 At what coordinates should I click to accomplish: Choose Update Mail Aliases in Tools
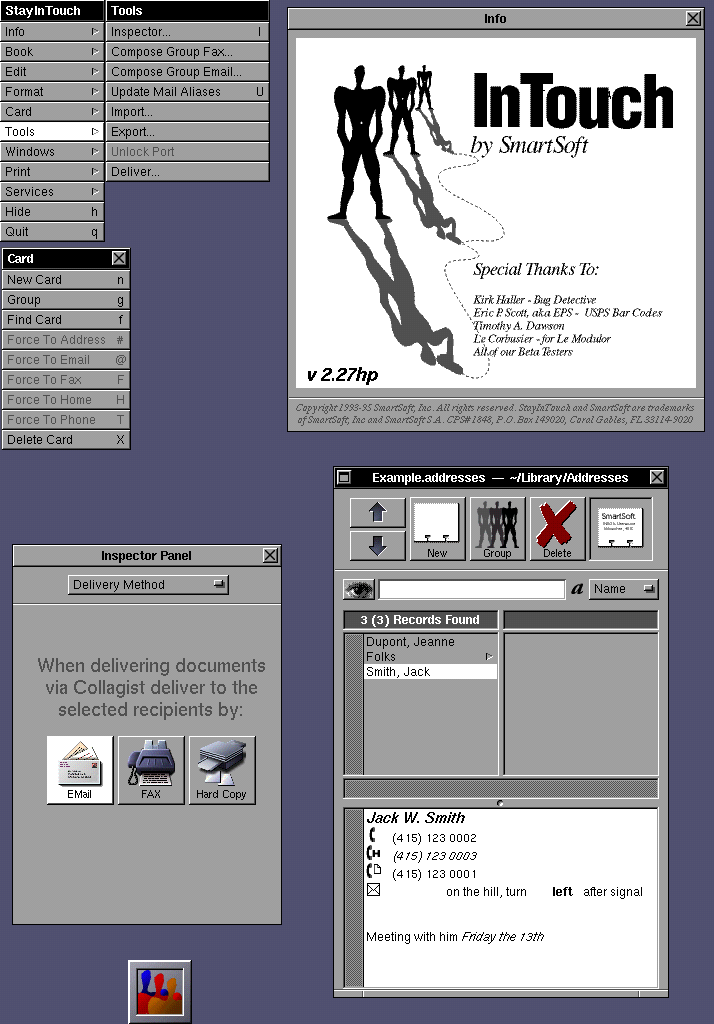pyautogui.click(x=187, y=91)
